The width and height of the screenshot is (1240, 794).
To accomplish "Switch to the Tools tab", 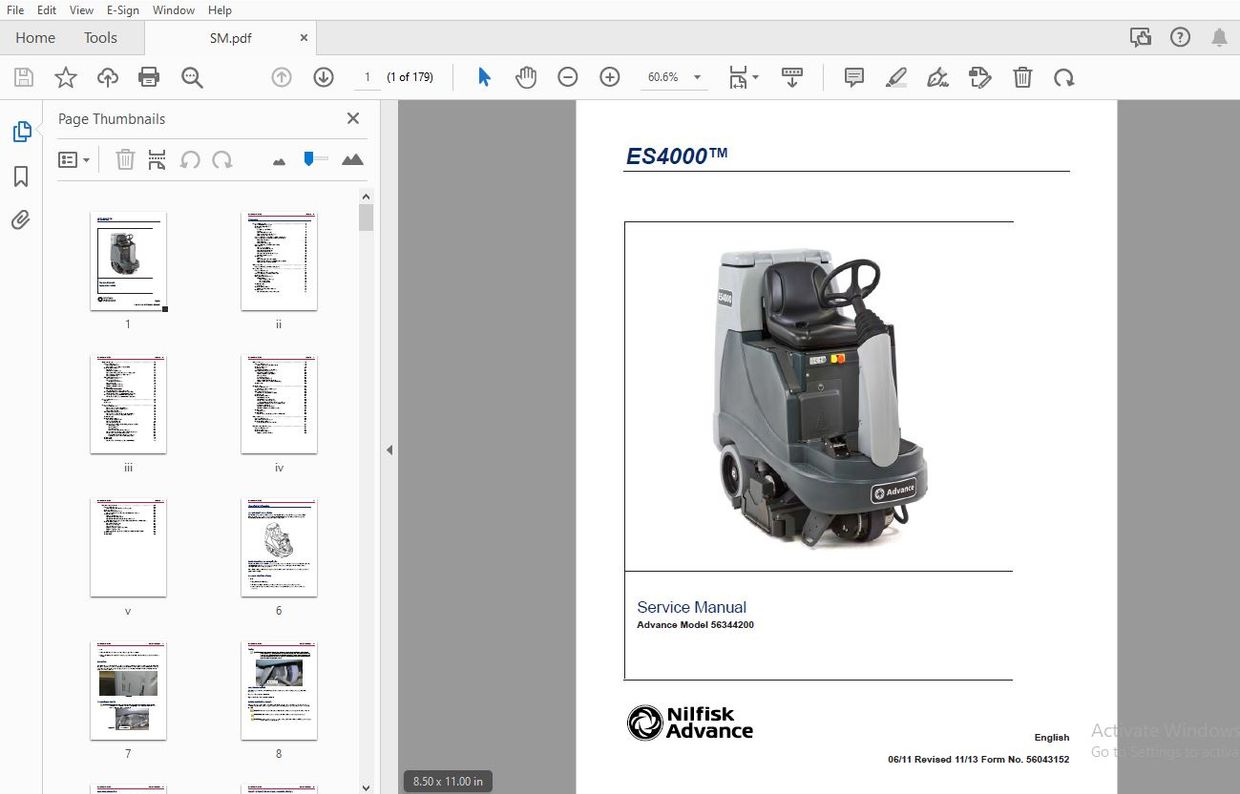I will [x=100, y=37].
